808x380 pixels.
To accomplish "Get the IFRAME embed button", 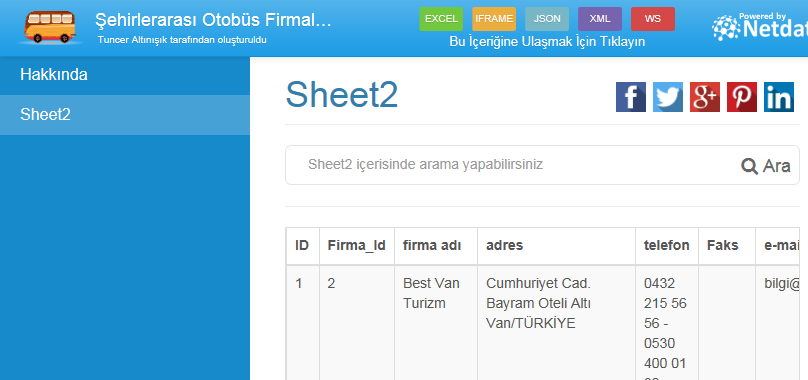I will click(494, 19).
